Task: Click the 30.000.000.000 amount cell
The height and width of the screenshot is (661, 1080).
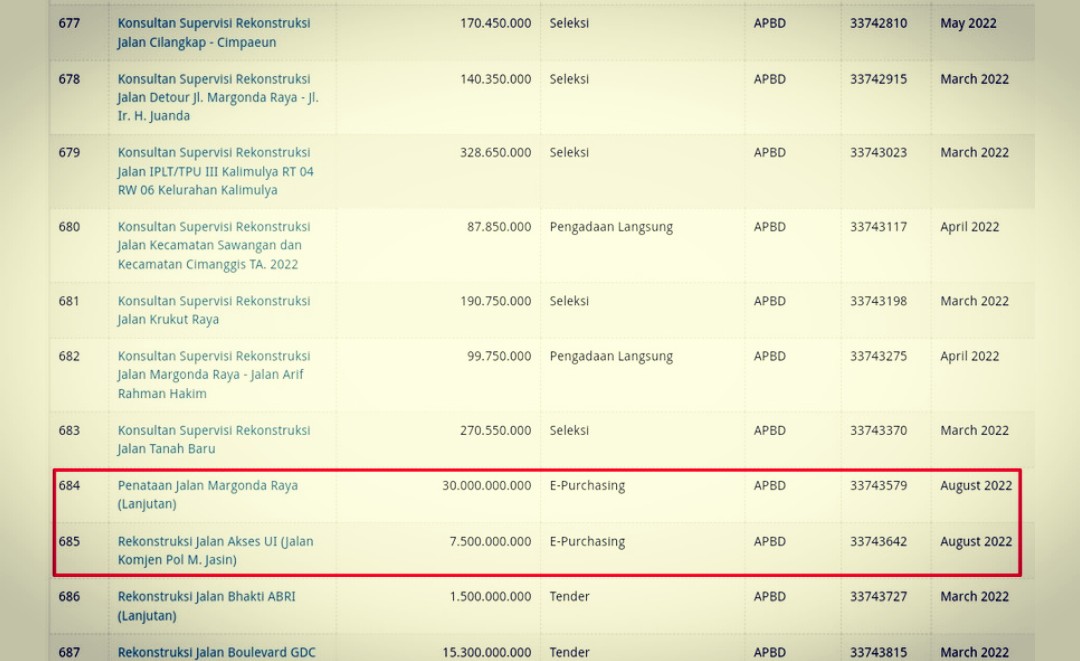Action: point(486,486)
